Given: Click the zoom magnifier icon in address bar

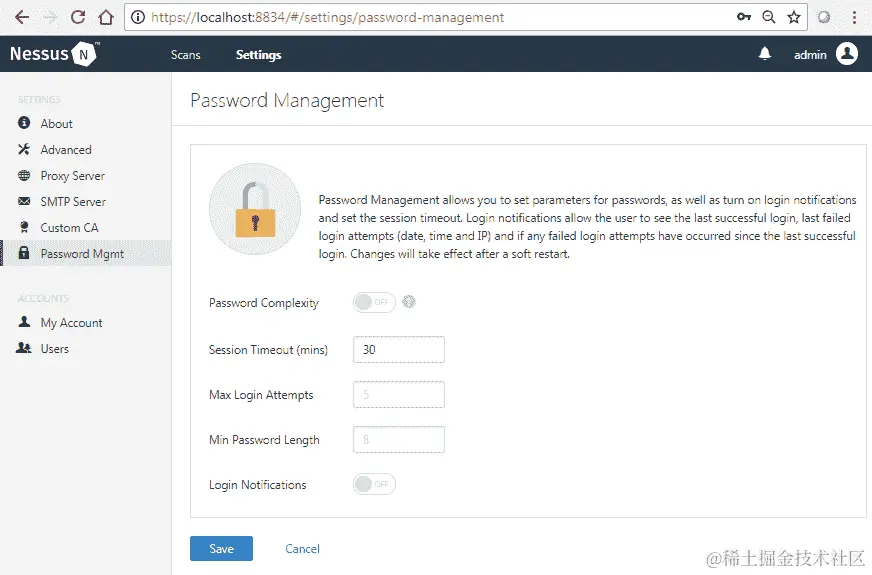Looking at the screenshot, I should 769,17.
